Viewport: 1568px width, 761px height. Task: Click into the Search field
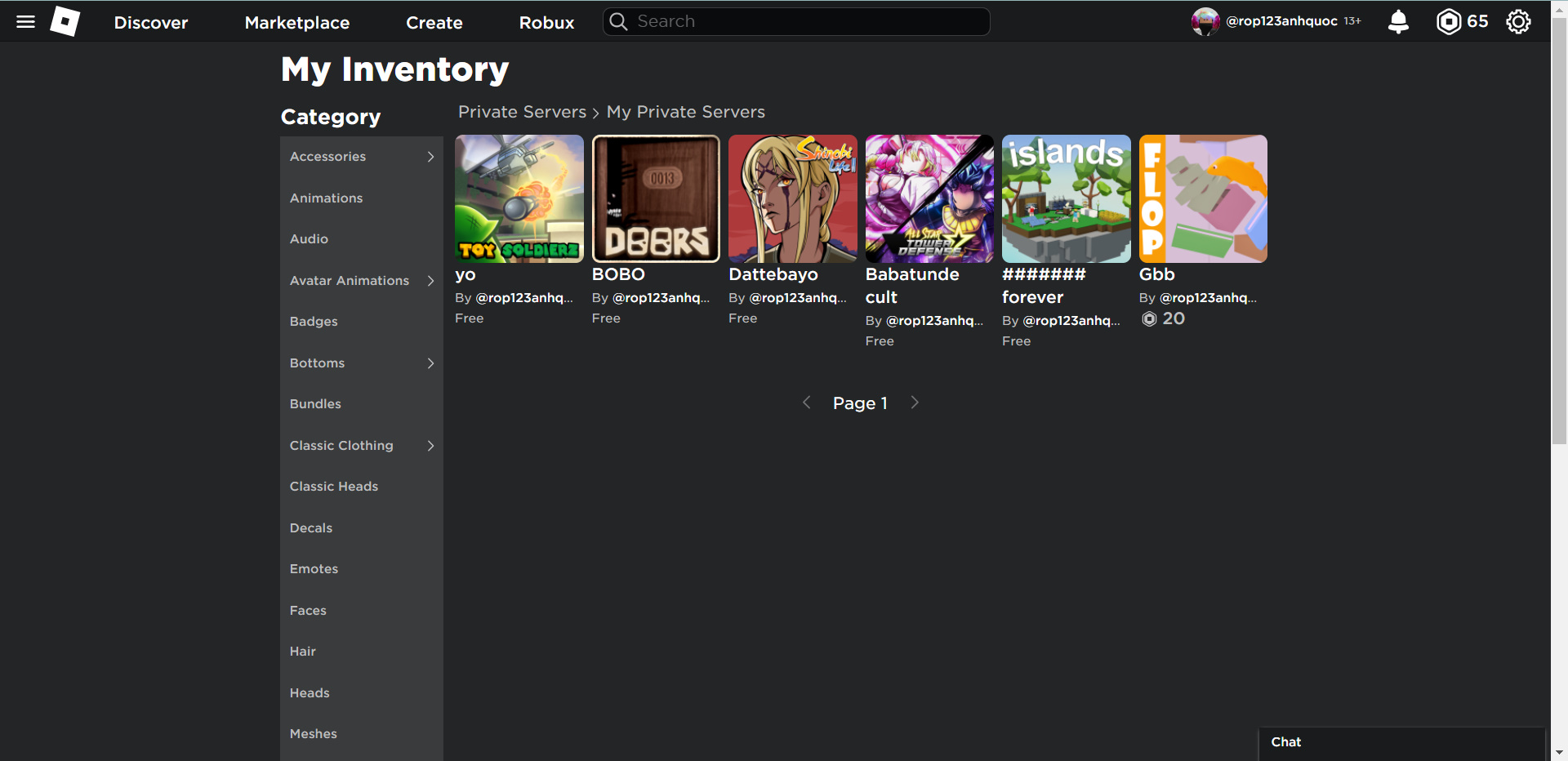(x=796, y=21)
